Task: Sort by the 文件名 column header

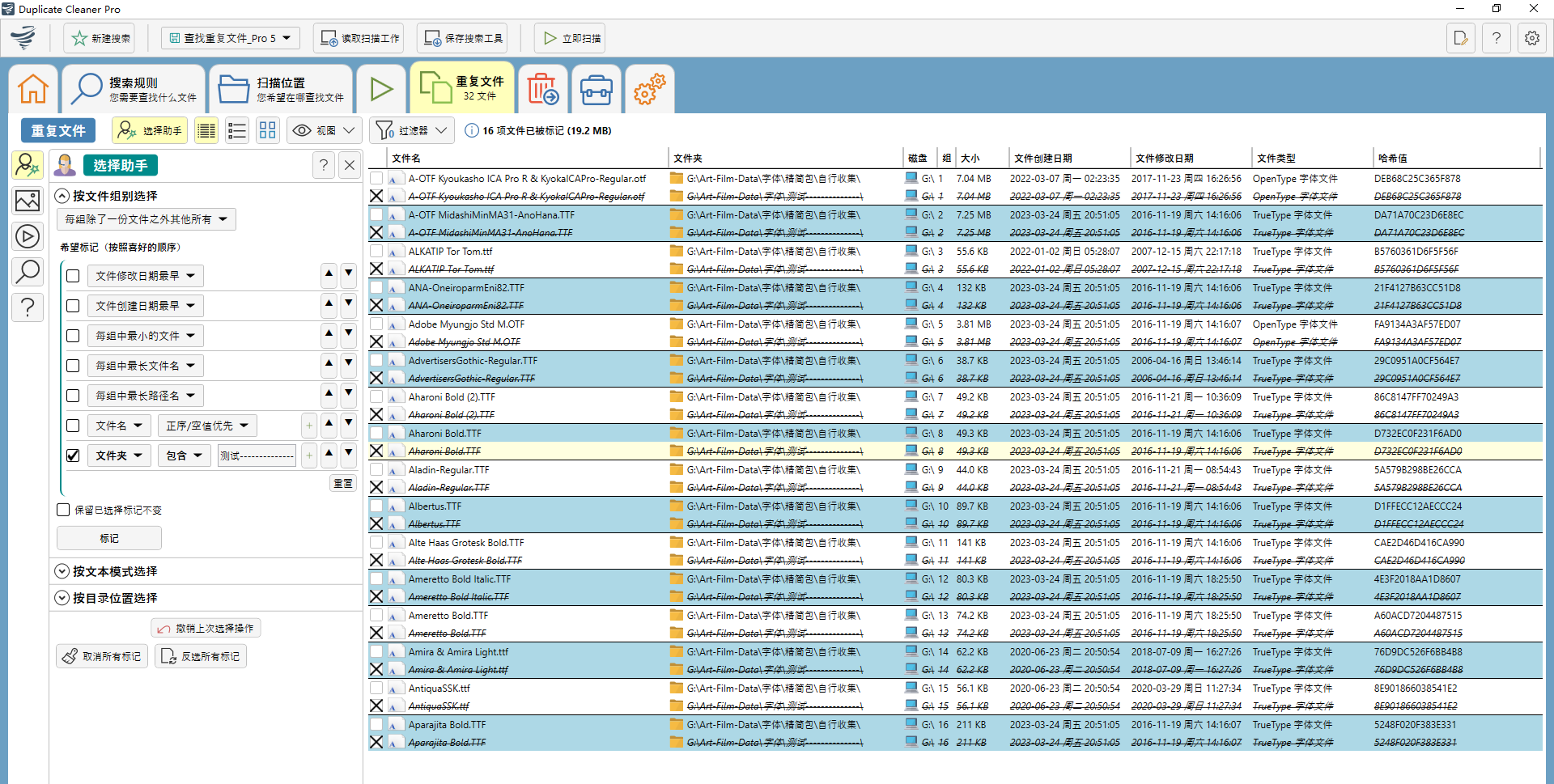Action: coord(528,159)
